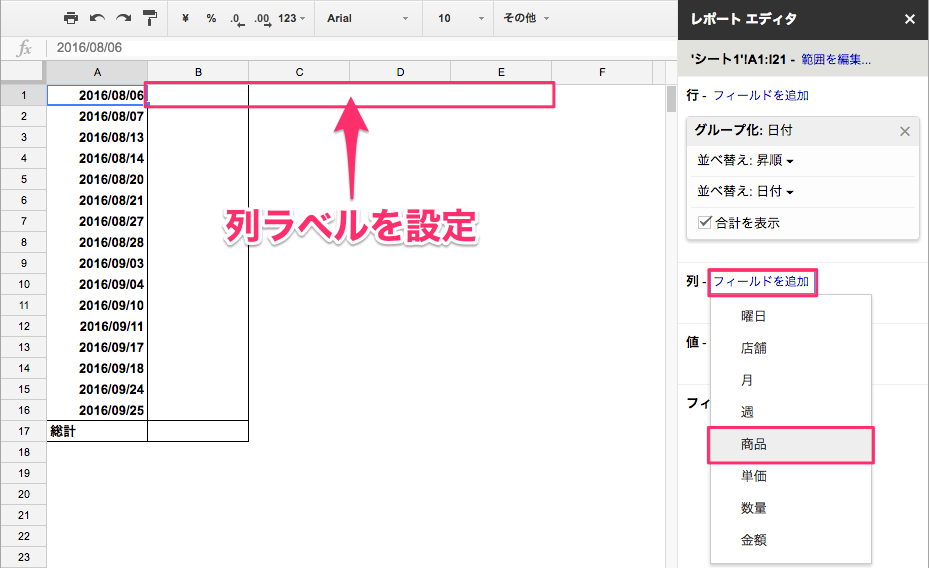This screenshot has width=929, height=568.
Task: Increase decimal places
Action: point(262,19)
